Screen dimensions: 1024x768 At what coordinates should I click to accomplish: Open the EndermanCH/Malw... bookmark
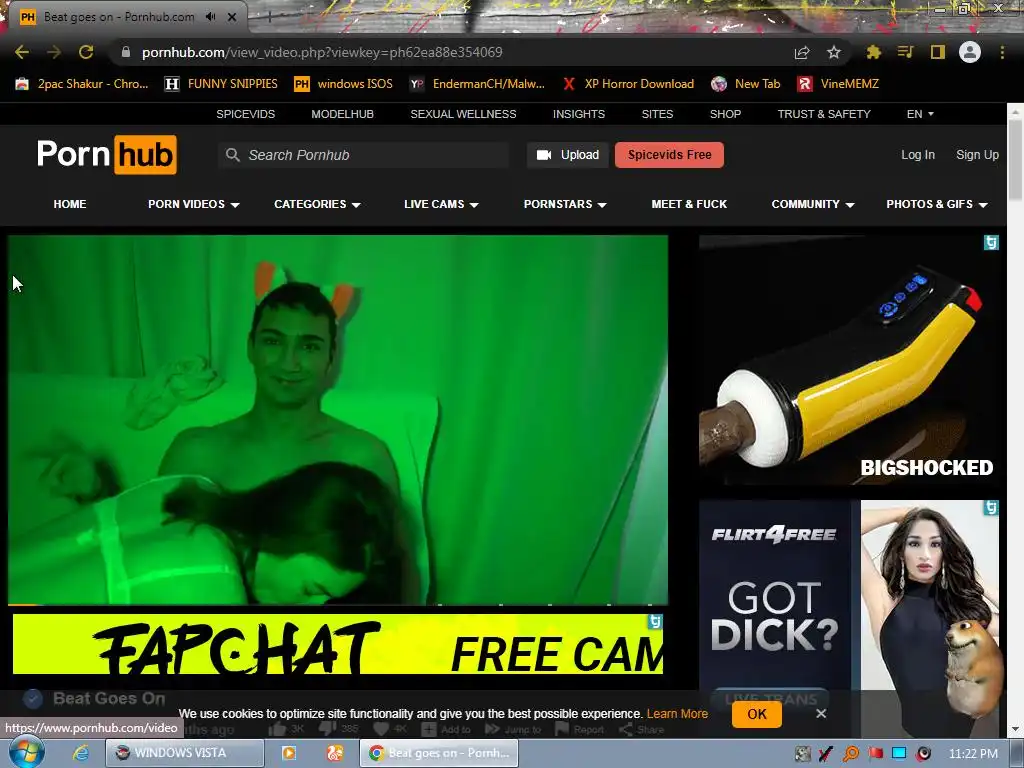click(477, 84)
